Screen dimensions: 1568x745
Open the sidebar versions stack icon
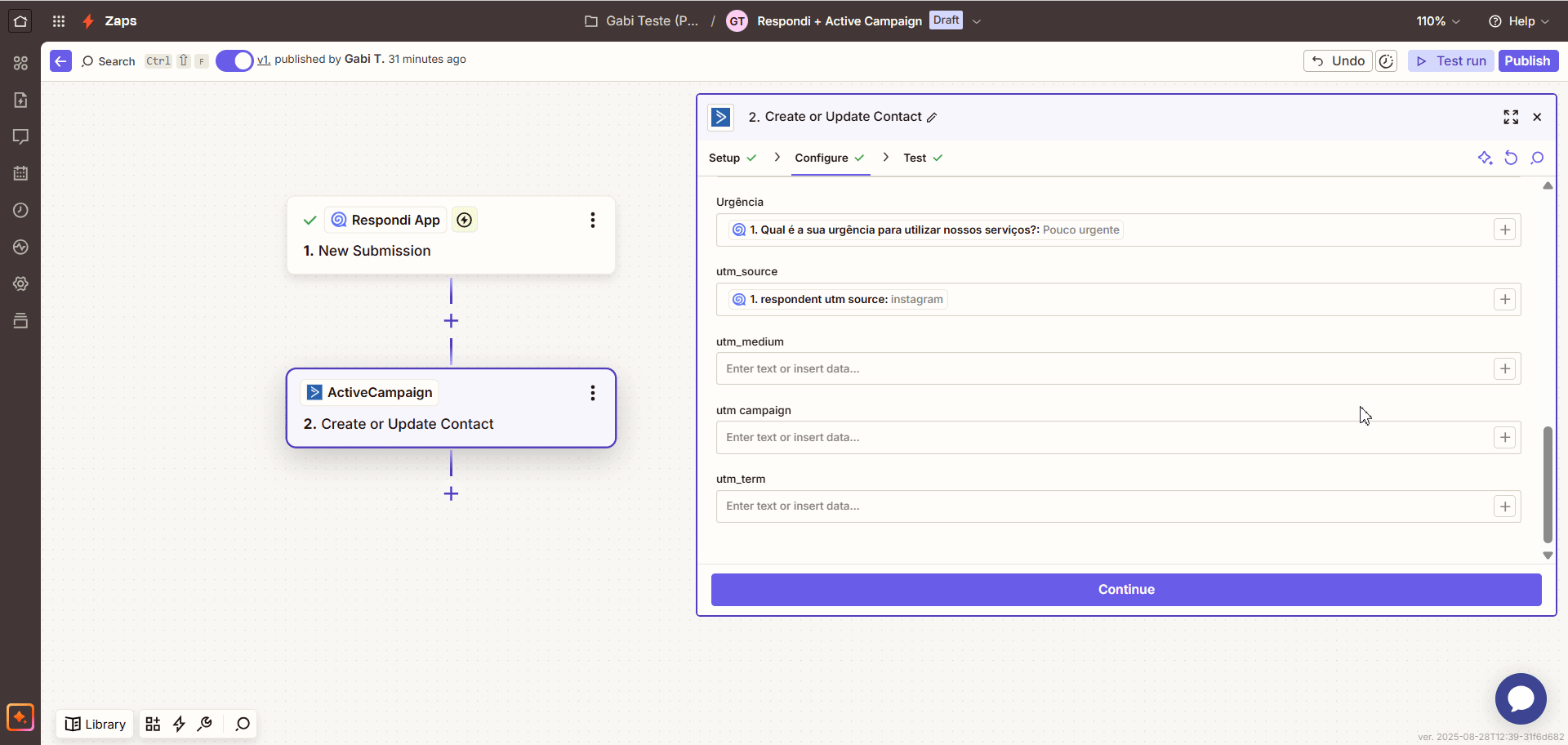(x=20, y=320)
